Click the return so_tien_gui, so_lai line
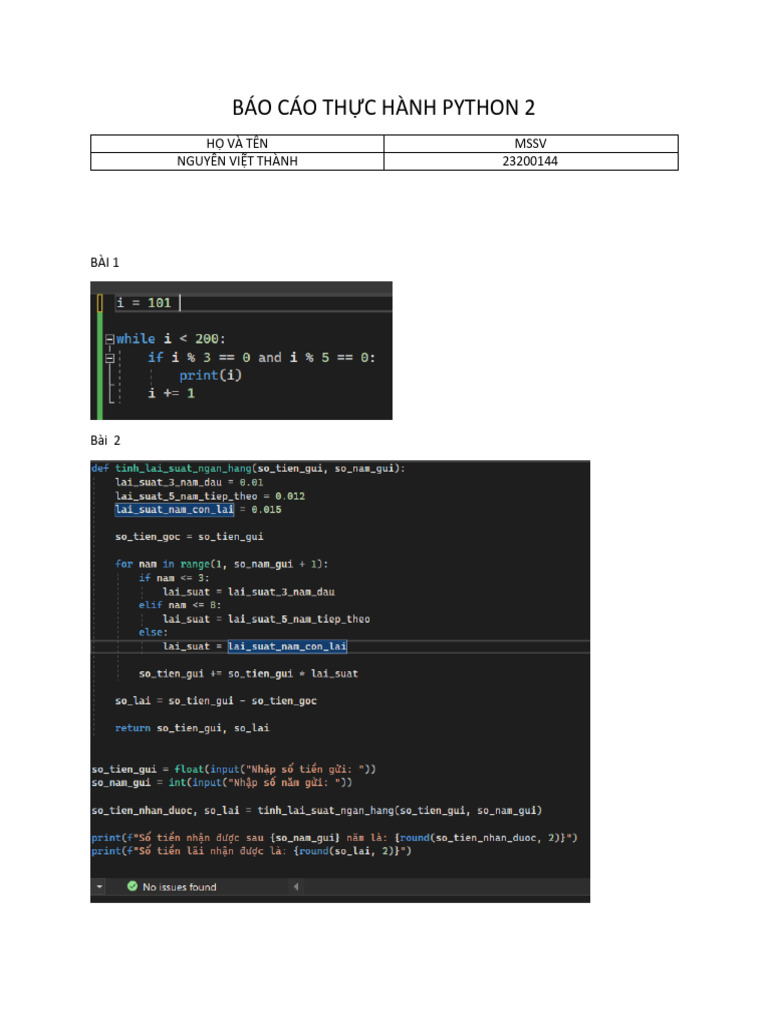This screenshot has width=768, height=1024. click(x=192, y=728)
